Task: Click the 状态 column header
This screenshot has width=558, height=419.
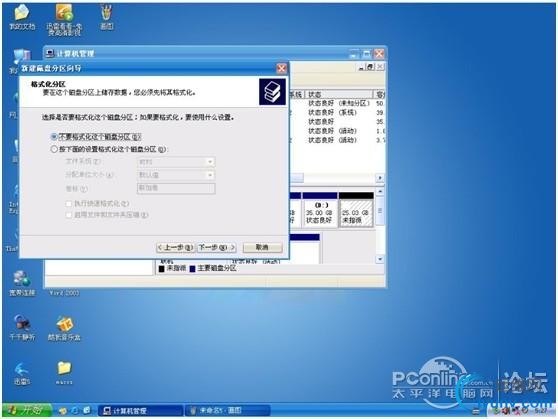Action: pyautogui.click(x=339, y=94)
